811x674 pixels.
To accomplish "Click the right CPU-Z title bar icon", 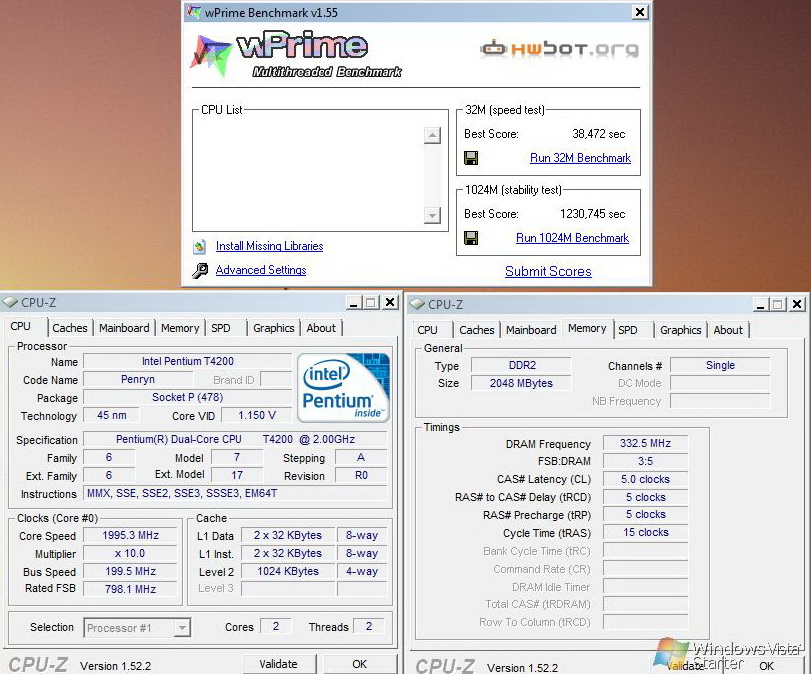I will click(417, 304).
